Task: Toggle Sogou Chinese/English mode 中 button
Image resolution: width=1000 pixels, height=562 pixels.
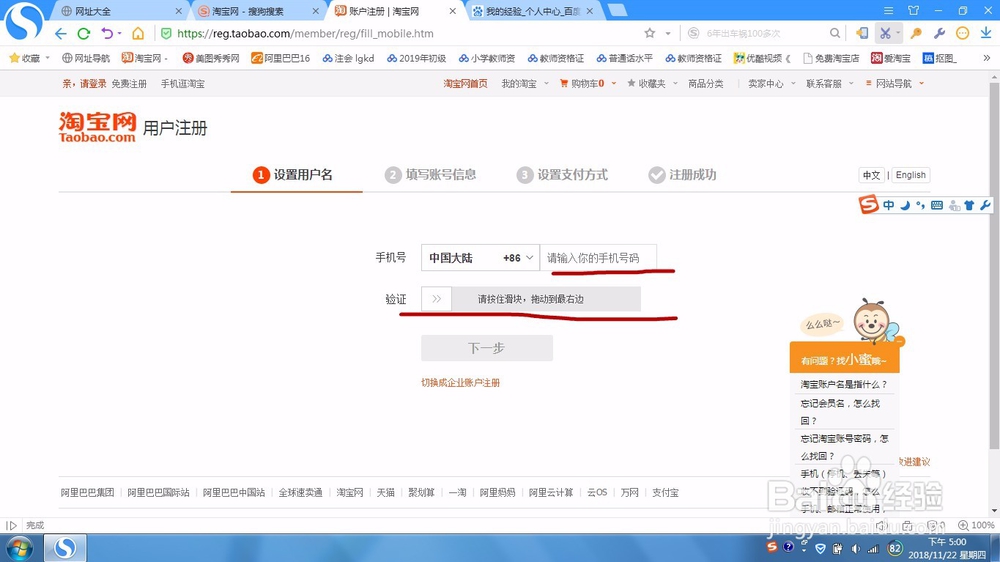Action: [888, 205]
